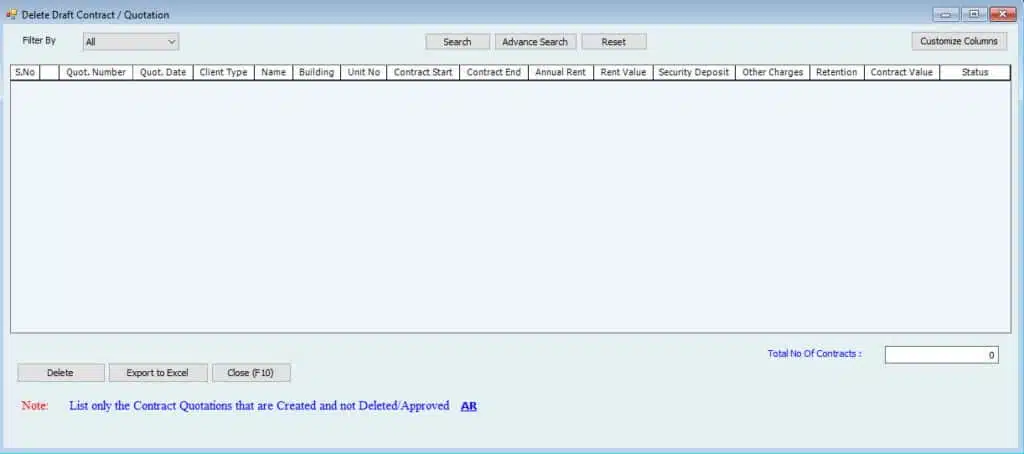Click the Rent Value column header
This screenshot has height=454, width=1024.
click(623, 73)
